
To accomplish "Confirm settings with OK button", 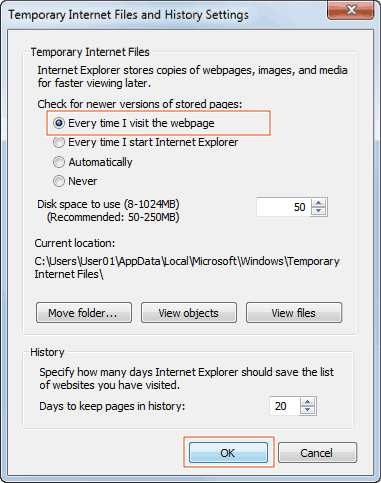I will click(x=228, y=453).
